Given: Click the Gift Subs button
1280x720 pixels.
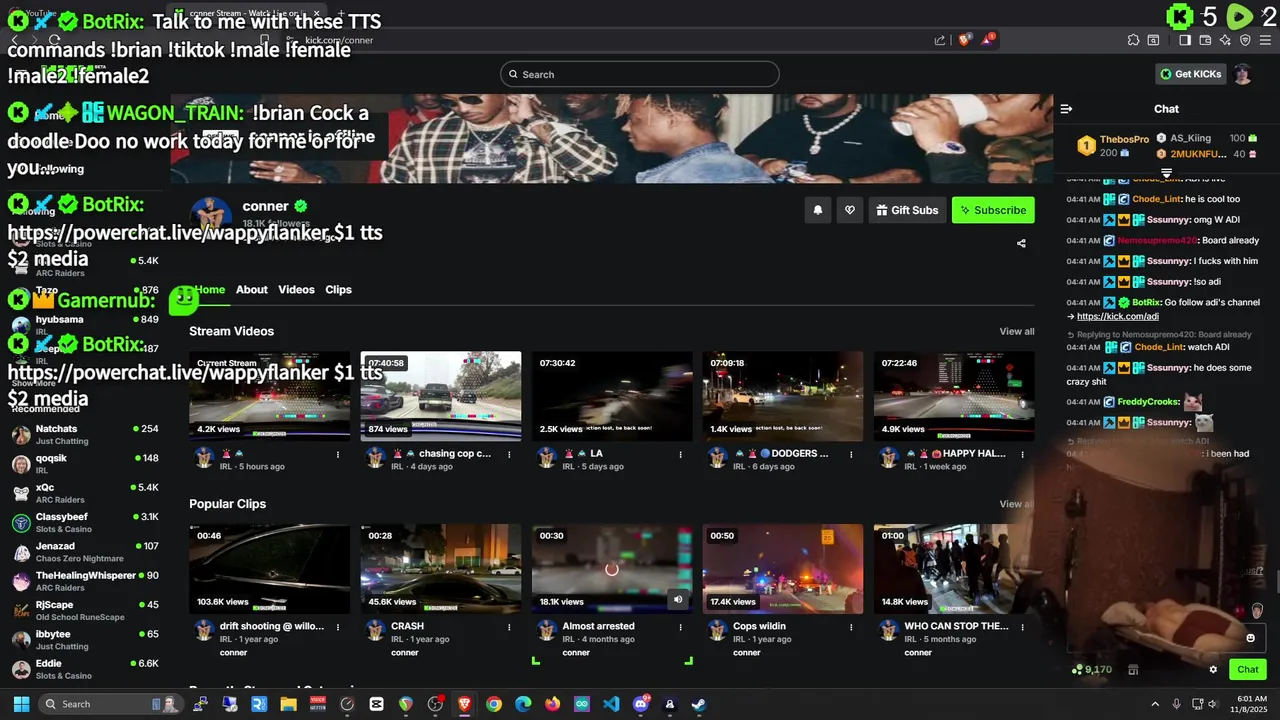Looking at the screenshot, I should coord(907,210).
